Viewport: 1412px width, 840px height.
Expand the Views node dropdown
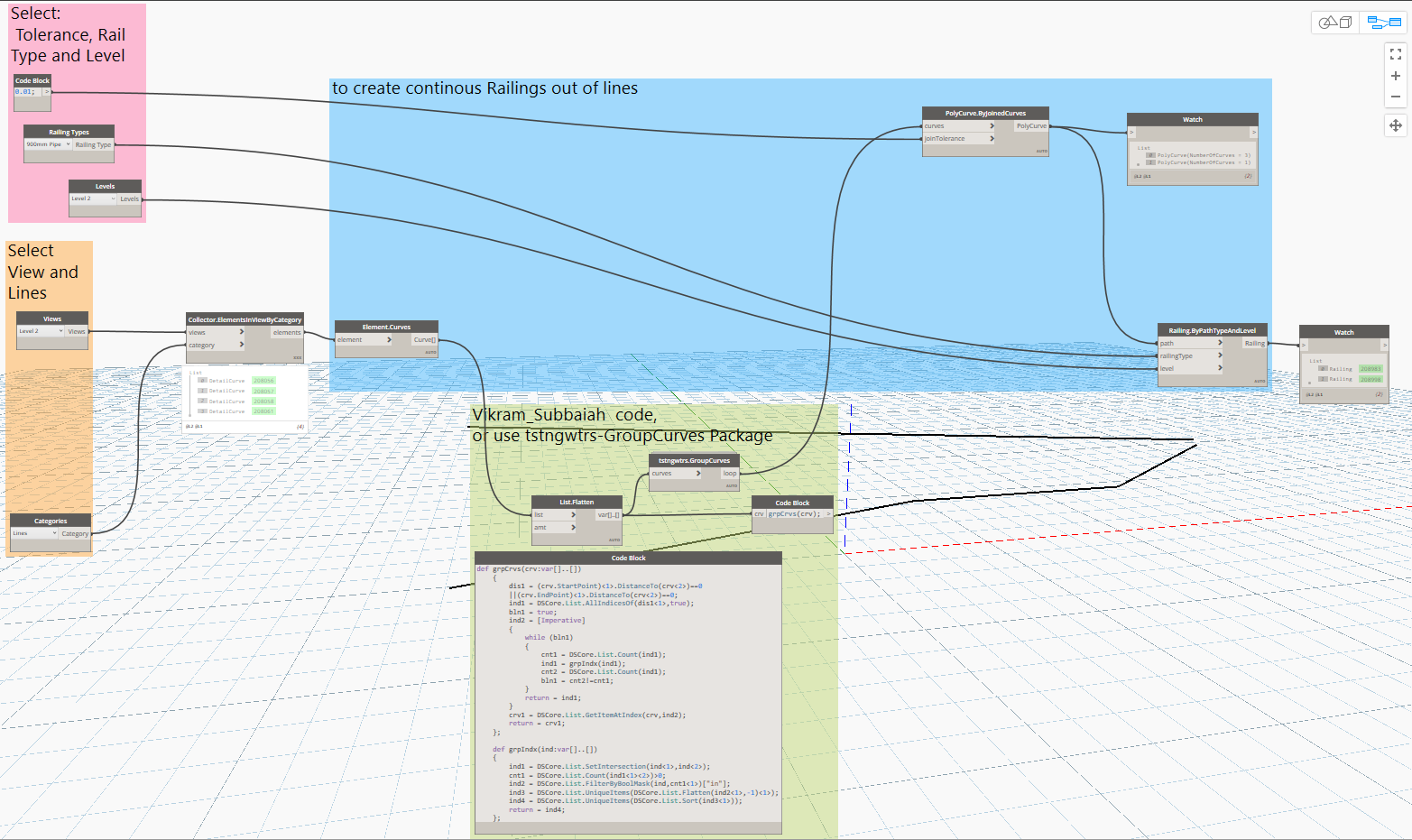click(41, 331)
